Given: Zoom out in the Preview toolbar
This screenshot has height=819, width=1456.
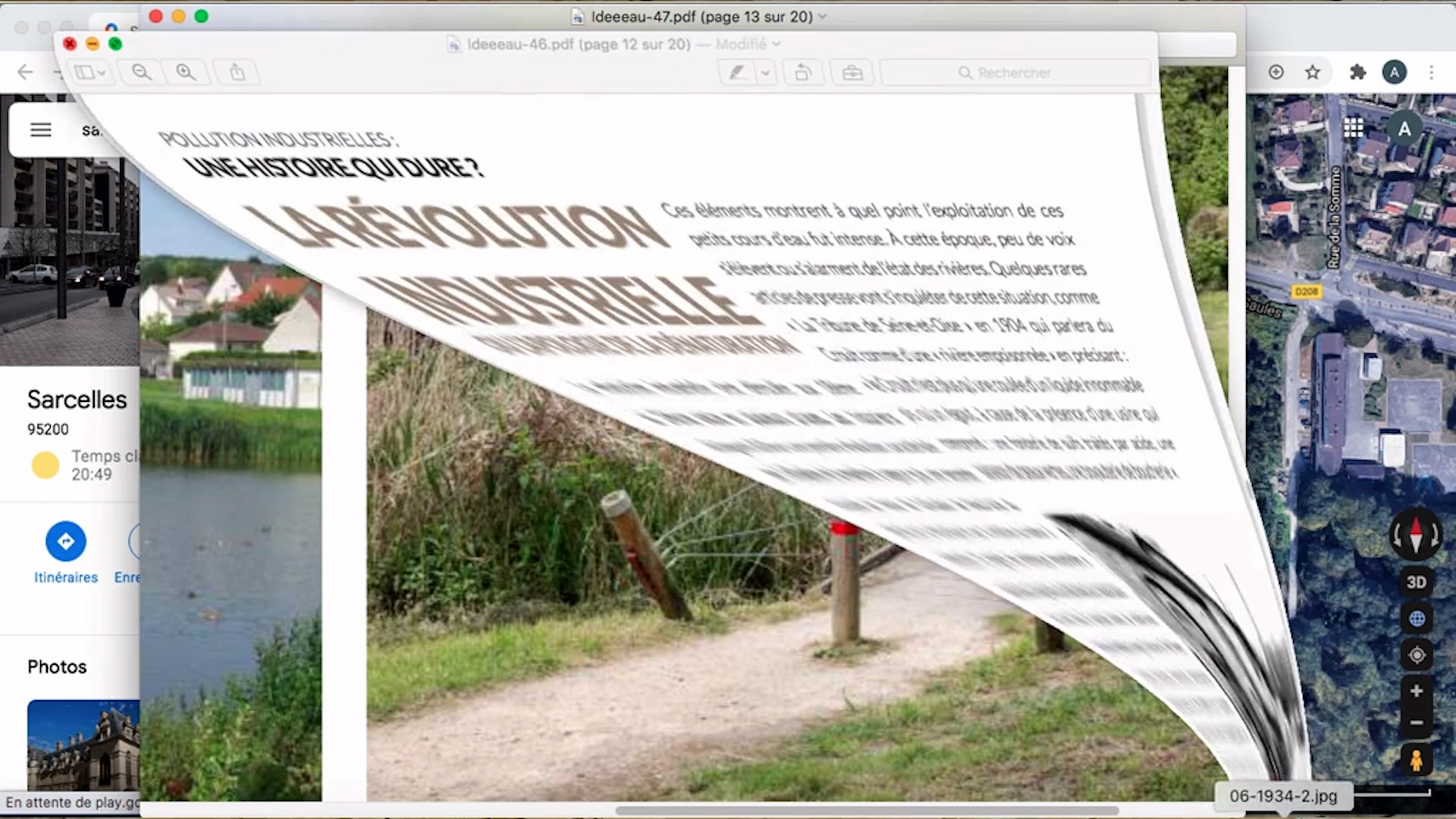Looking at the screenshot, I should 141,73.
